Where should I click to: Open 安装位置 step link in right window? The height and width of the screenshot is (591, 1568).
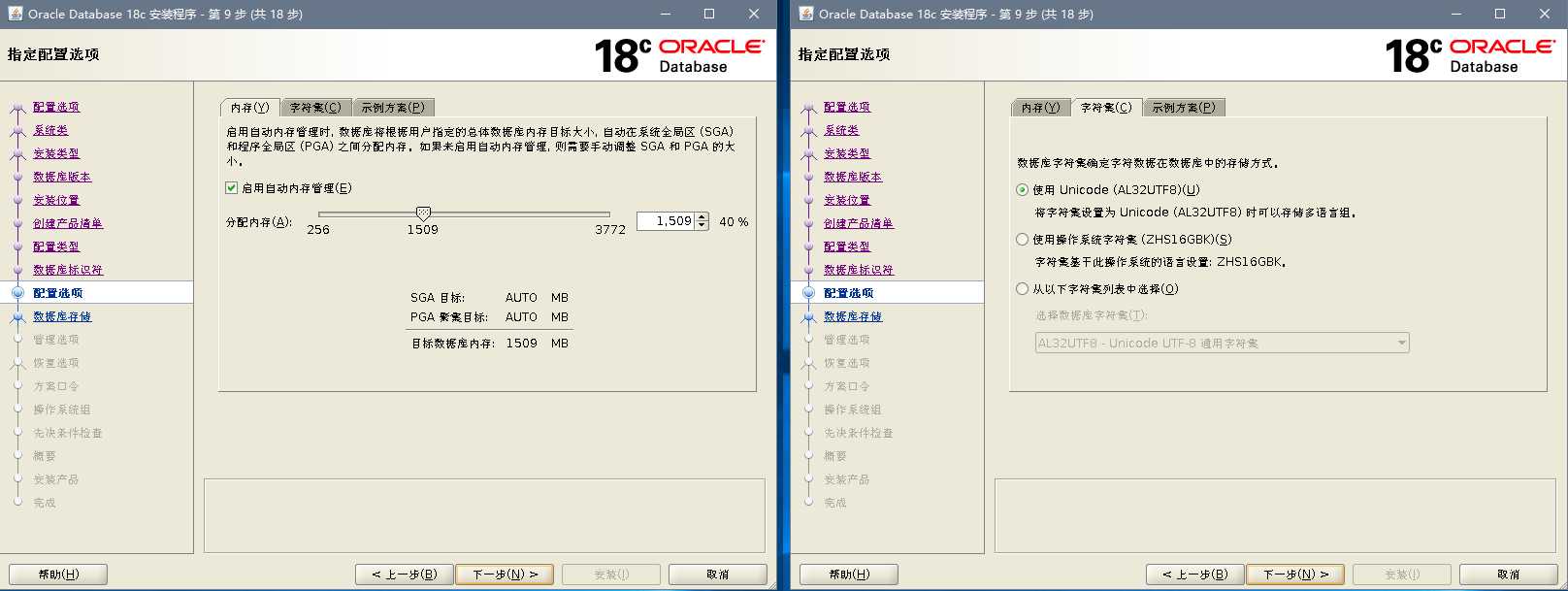(x=847, y=200)
